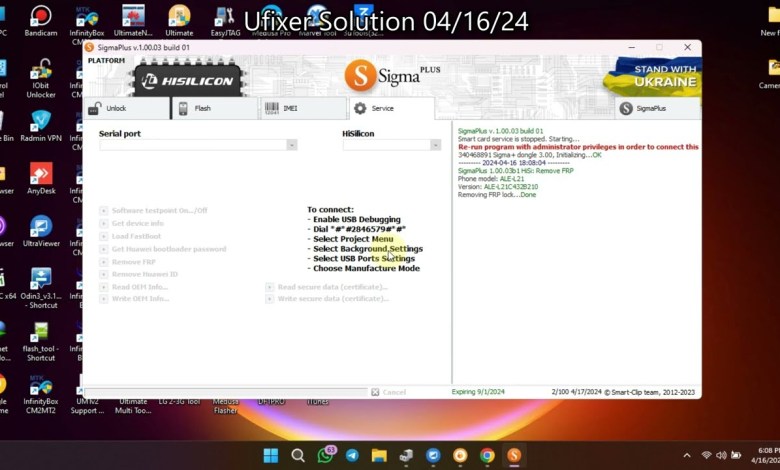Click 'Expiring 9/1/2024' status text
The width and height of the screenshot is (780, 470).
pyautogui.click(x=478, y=392)
